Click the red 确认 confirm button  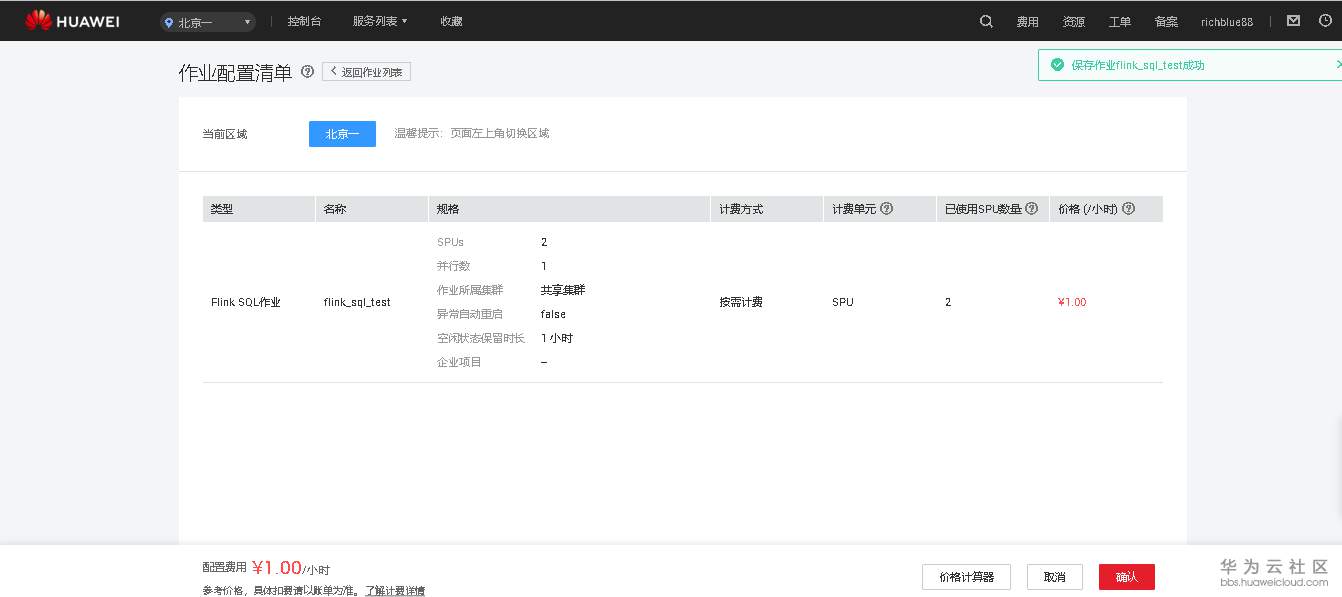pos(1127,576)
